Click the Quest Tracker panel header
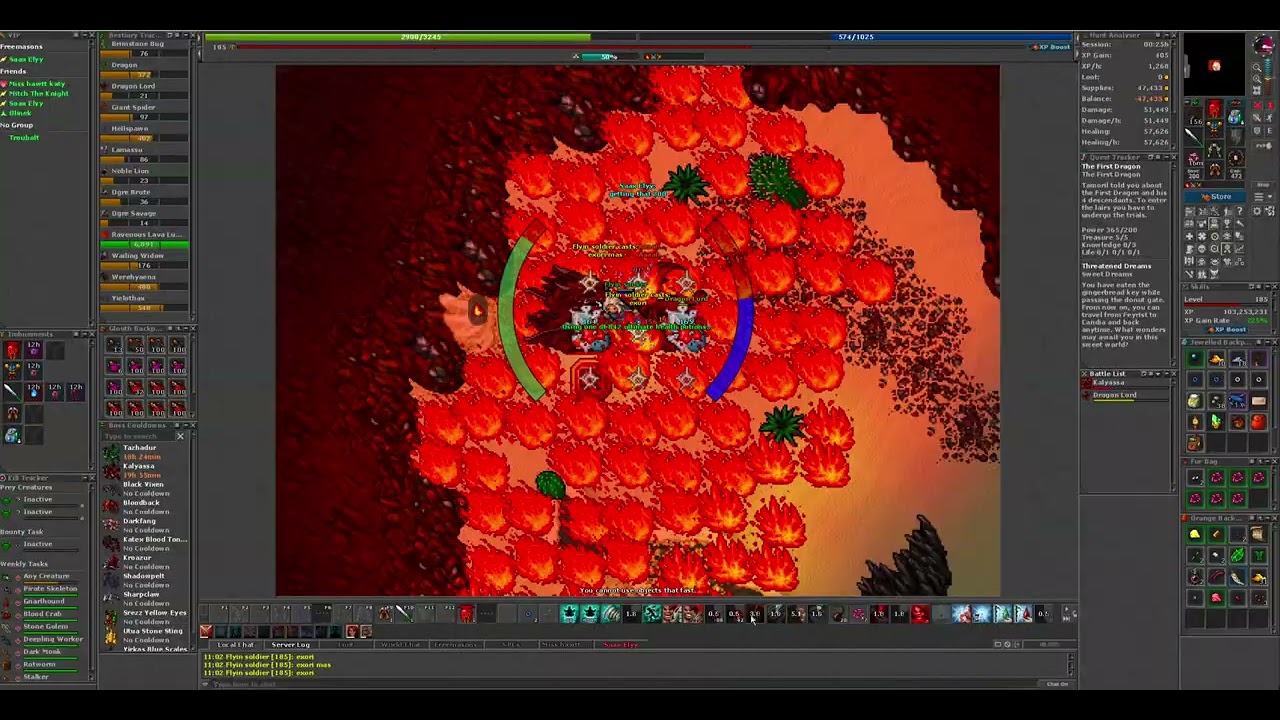The height and width of the screenshot is (720, 1280). [x=1127, y=157]
